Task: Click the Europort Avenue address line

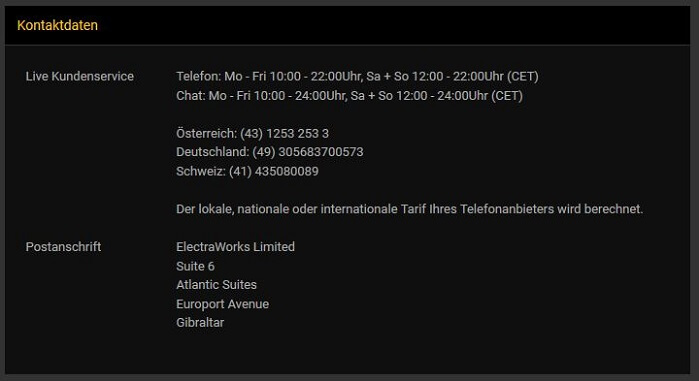Action: 222,304
